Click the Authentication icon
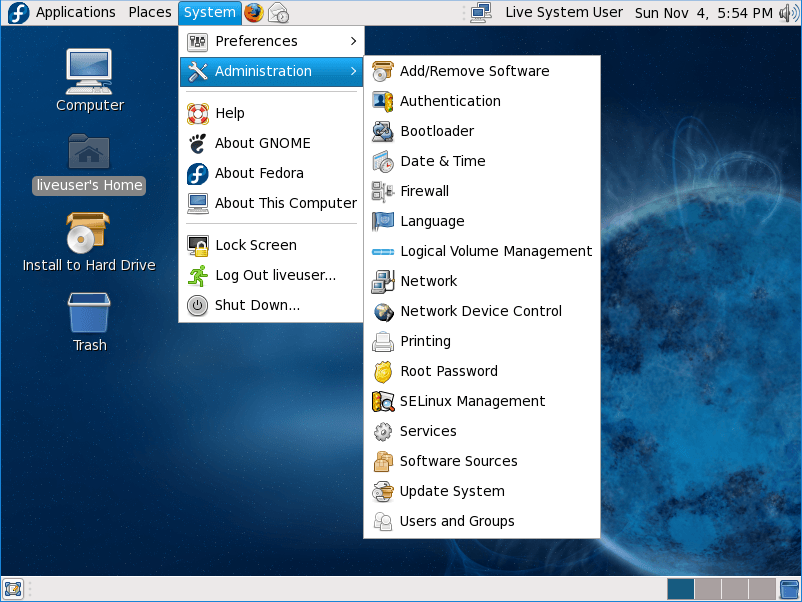Image resolution: width=802 pixels, height=602 pixels. (383, 101)
